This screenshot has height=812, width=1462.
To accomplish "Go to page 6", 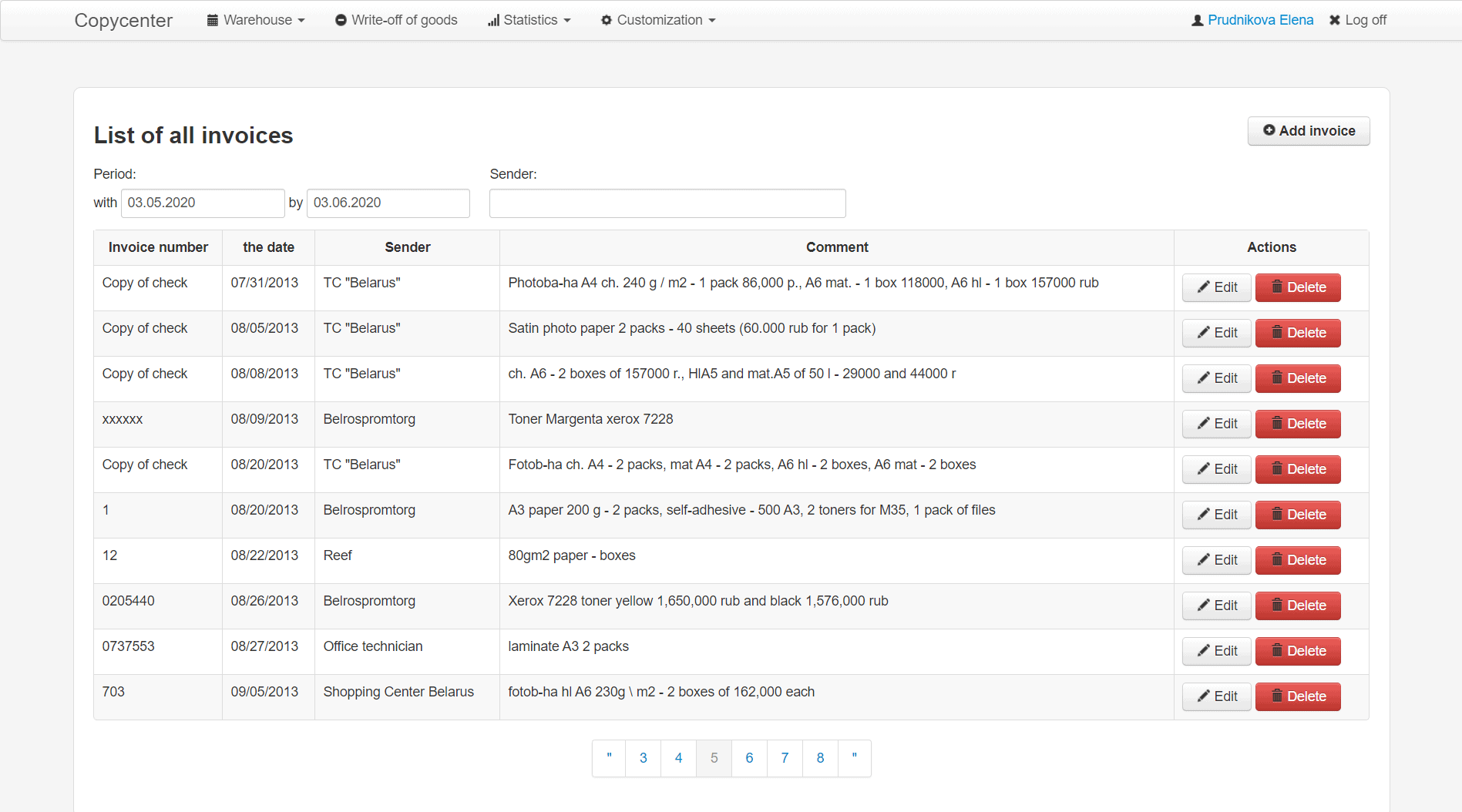I will pos(750,759).
